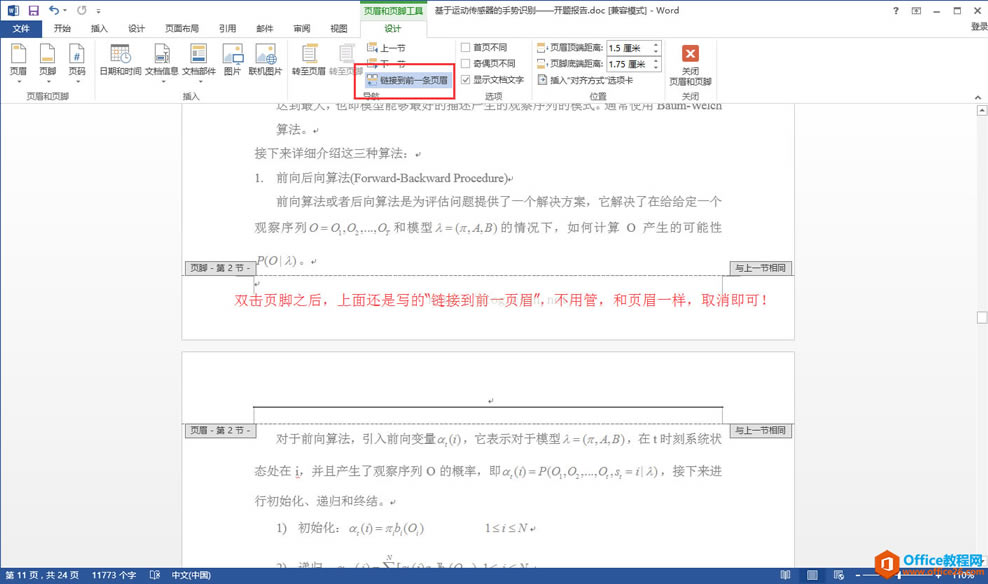This screenshot has height=584, width=988.
Task: Click 中文(中国) language indicator
Action: pyautogui.click(x=191, y=575)
